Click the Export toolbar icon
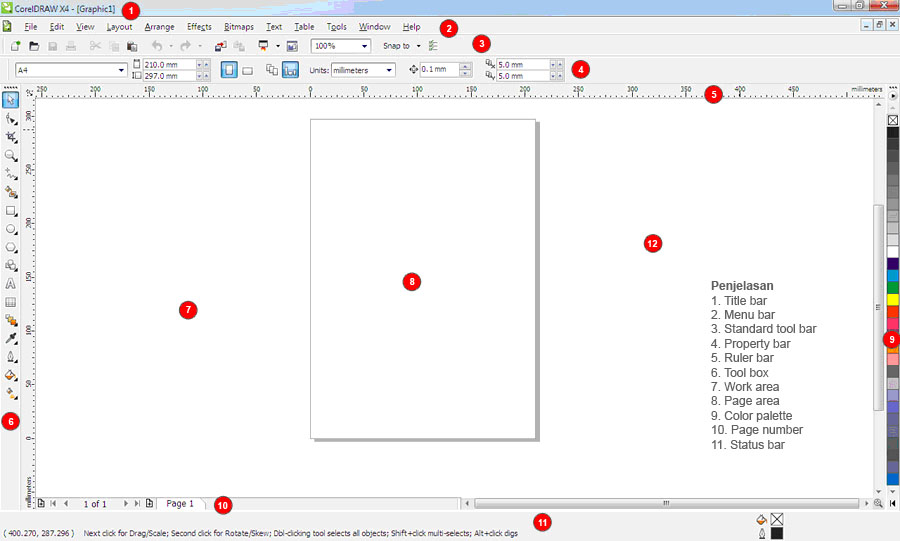This screenshot has height=541, width=900. tap(239, 46)
